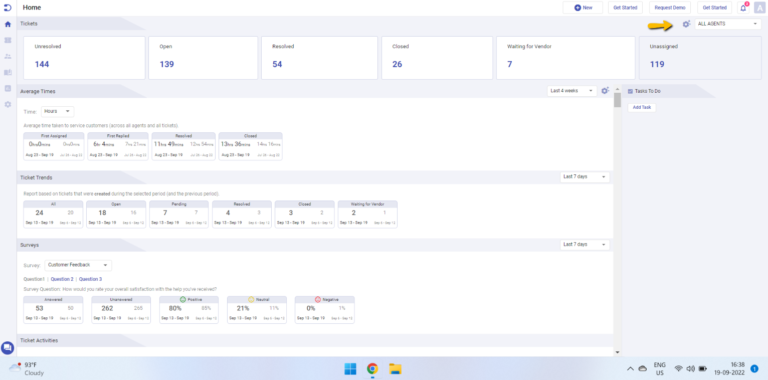The image size is (768, 380).
Task: Click the green Positive smiley icon
Action: tap(183, 299)
